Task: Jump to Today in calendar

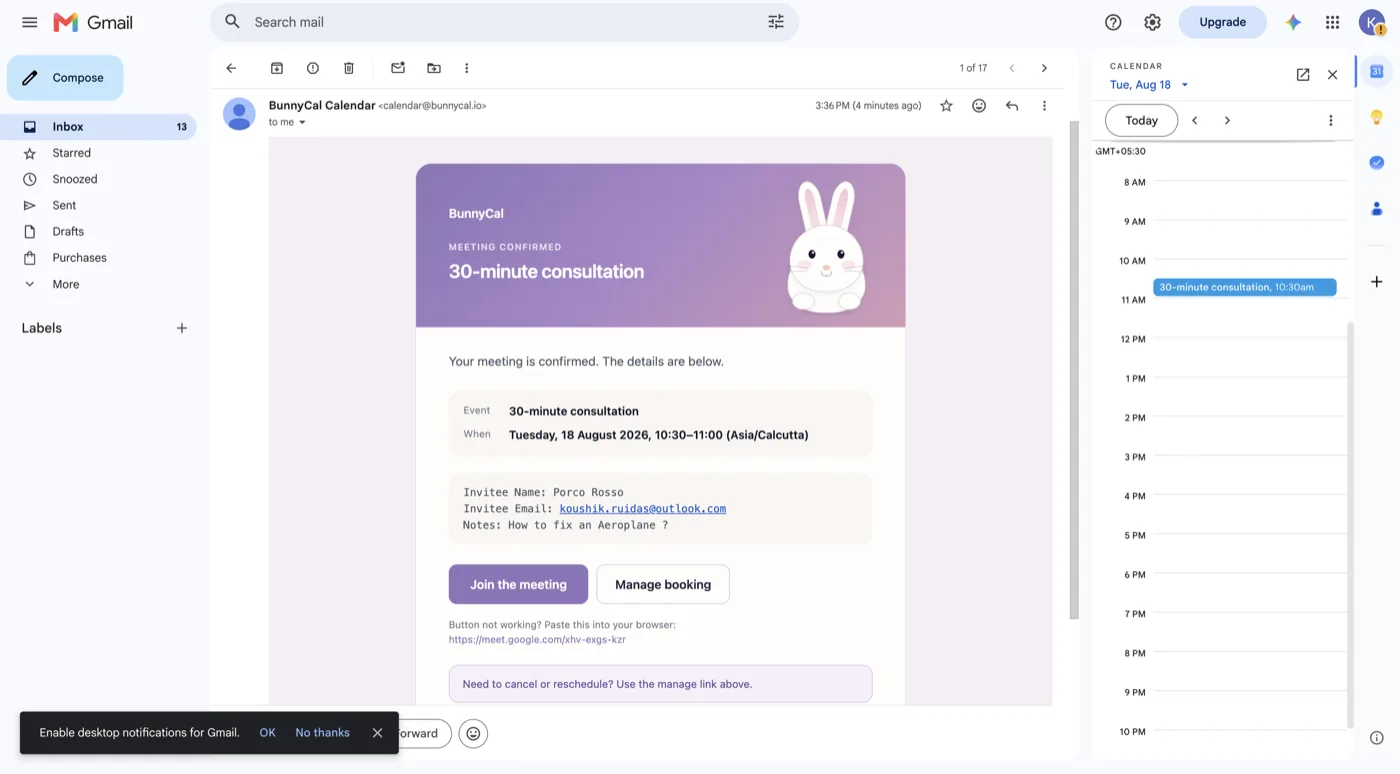Action: pyautogui.click(x=1141, y=120)
